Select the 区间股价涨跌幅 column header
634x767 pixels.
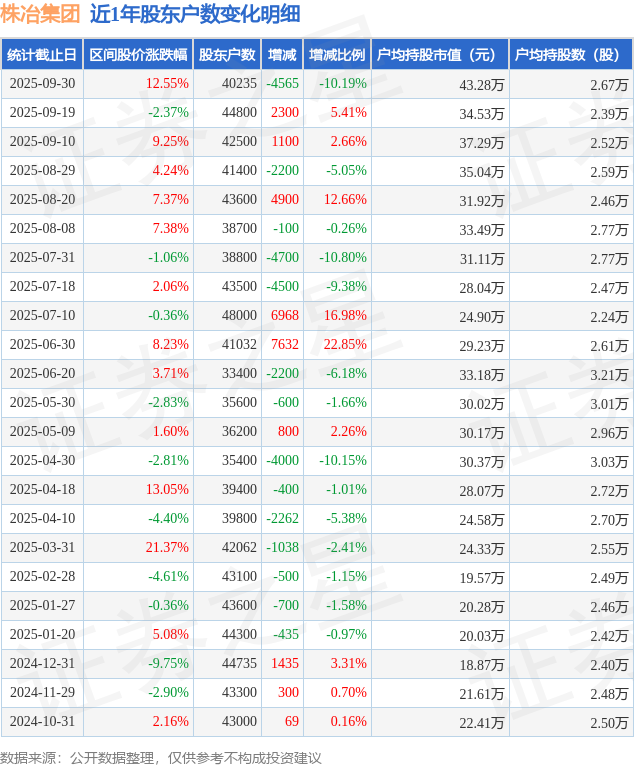tap(138, 55)
